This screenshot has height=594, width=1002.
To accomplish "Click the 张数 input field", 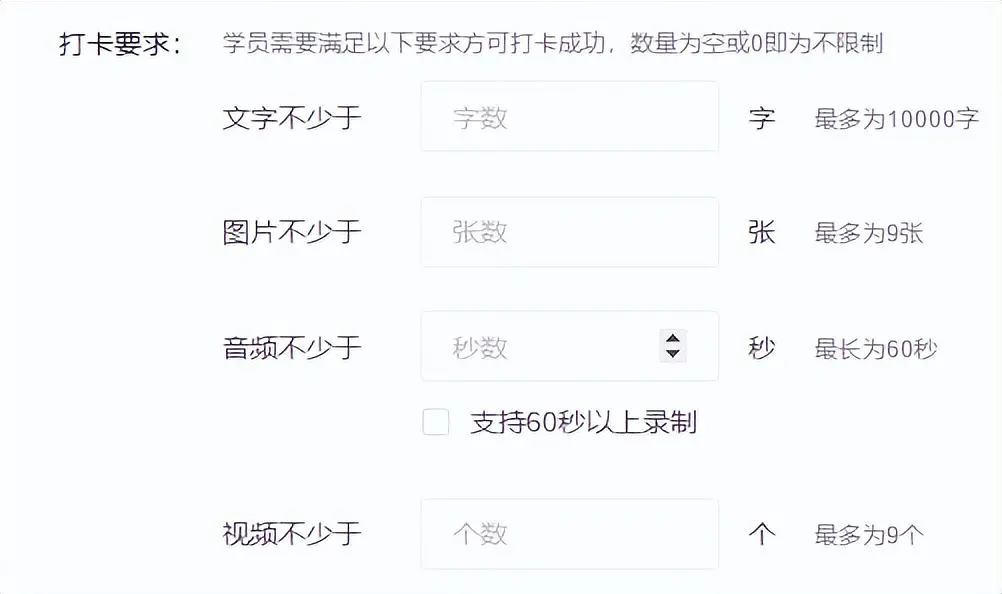I will coord(570,231).
